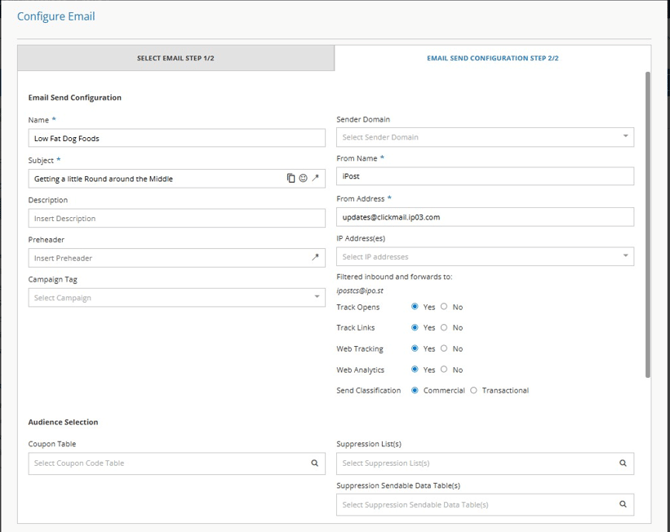Select No for Track Links

444,327
